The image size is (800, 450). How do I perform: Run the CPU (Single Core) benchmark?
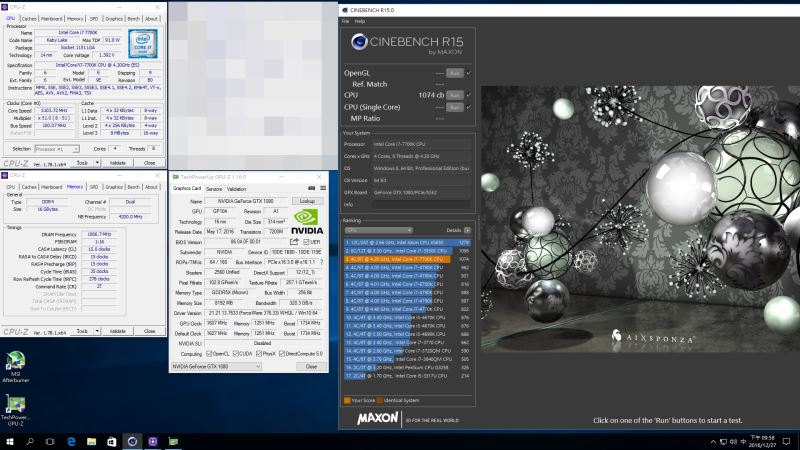tap(455, 107)
